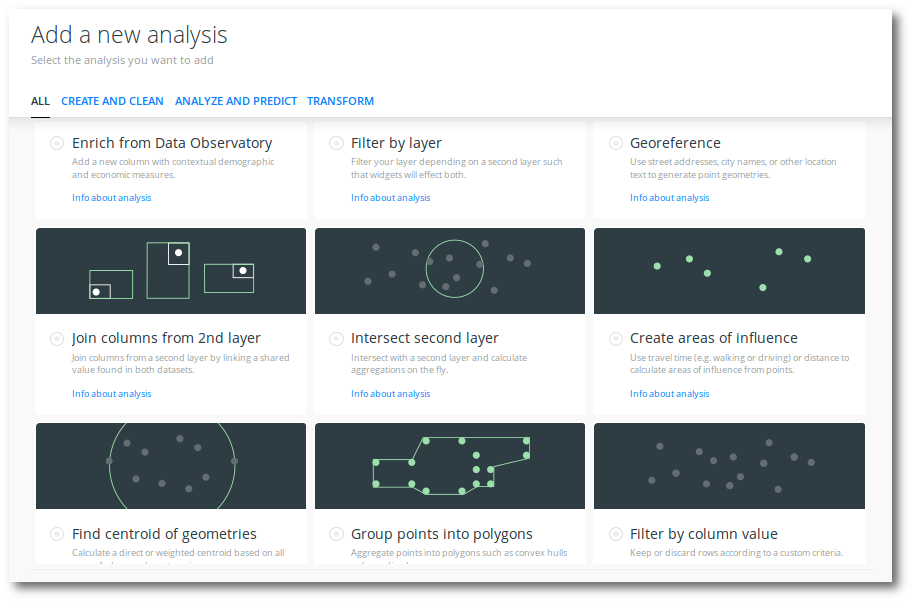Click the Join columns rectangles illustration
Image resolution: width=913 pixels, height=603 pixels.
pyautogui.click(x=171, y=271)
